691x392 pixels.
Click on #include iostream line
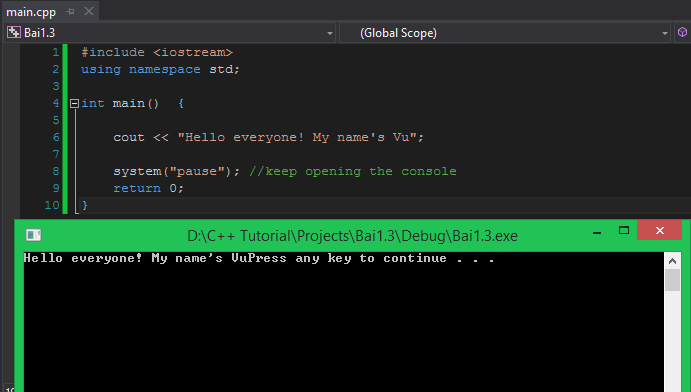(157, 52)
